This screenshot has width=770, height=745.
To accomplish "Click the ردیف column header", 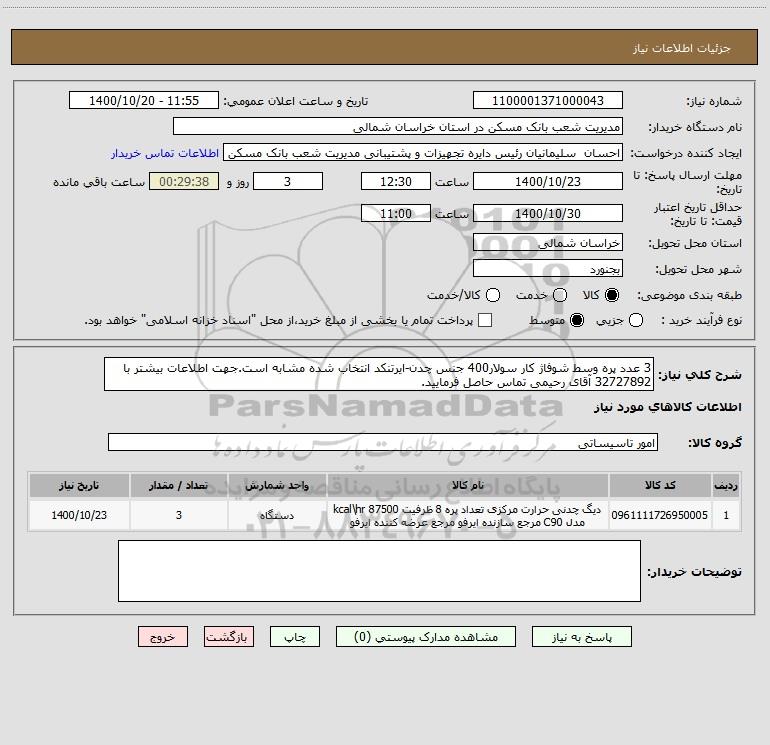I will click(726, 485).
